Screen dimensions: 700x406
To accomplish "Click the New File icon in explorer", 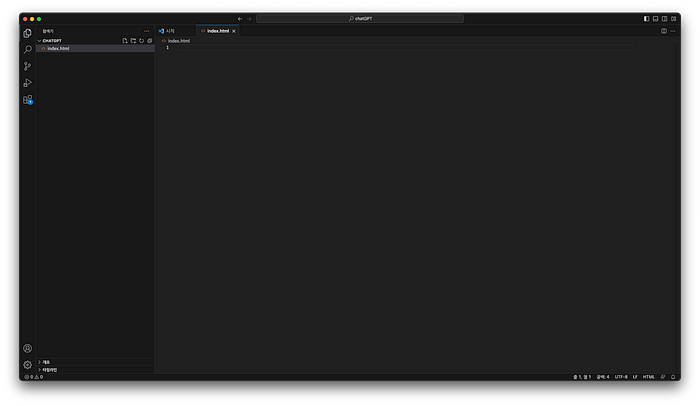I will pos(125,41).
